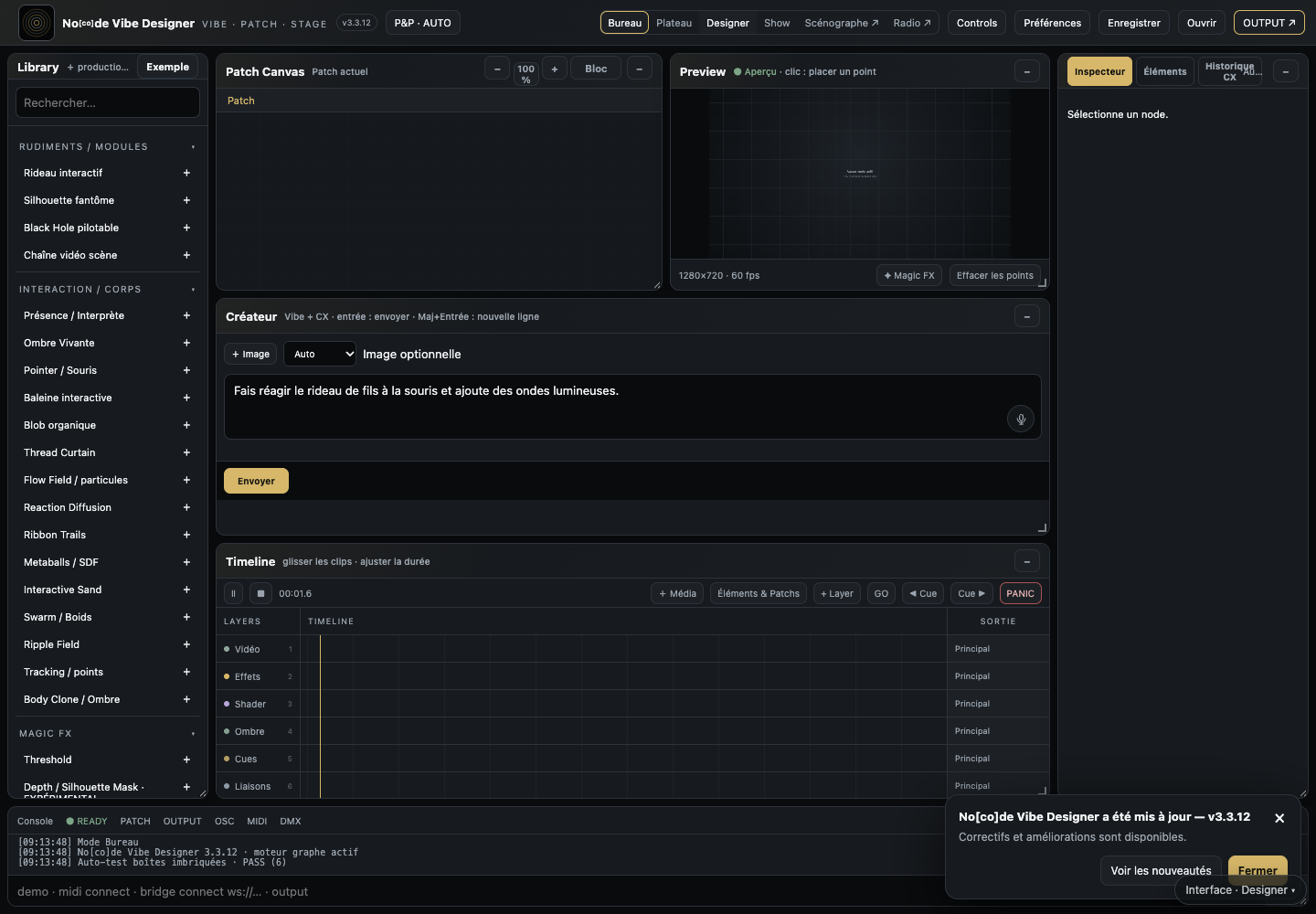Collapse the Créateur panel
This screenshot has width=1316, height=914.
(x=1027, y=316)
